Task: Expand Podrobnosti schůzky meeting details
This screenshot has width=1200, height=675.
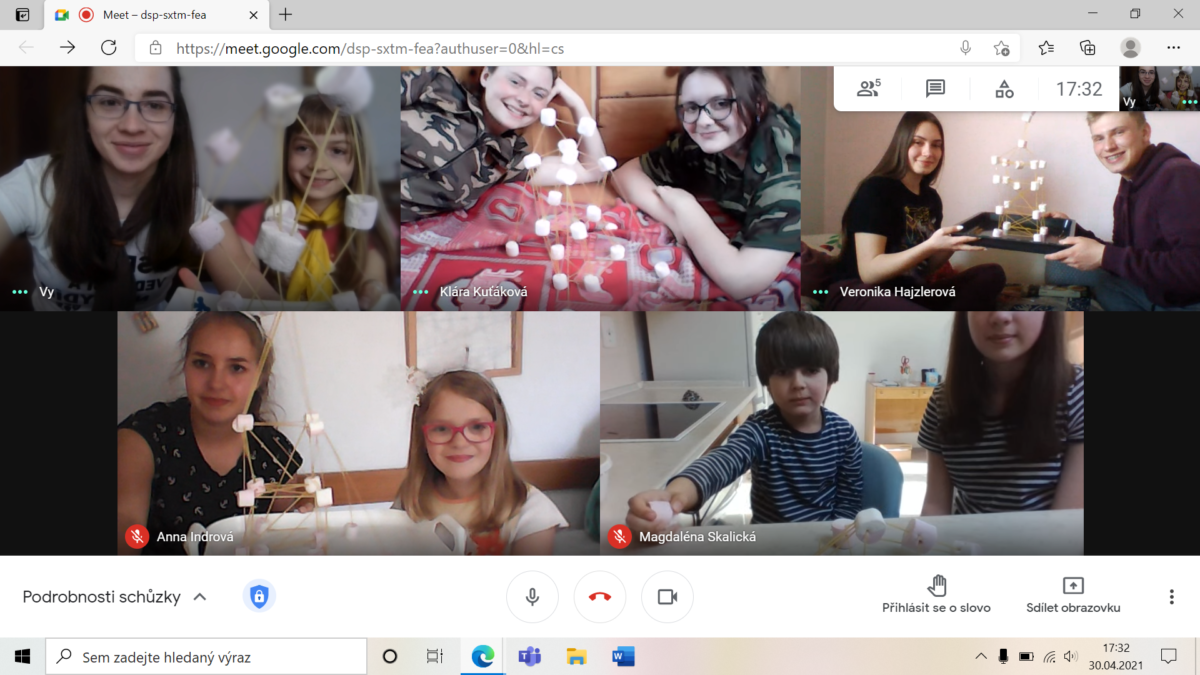Action: [114, 597]
